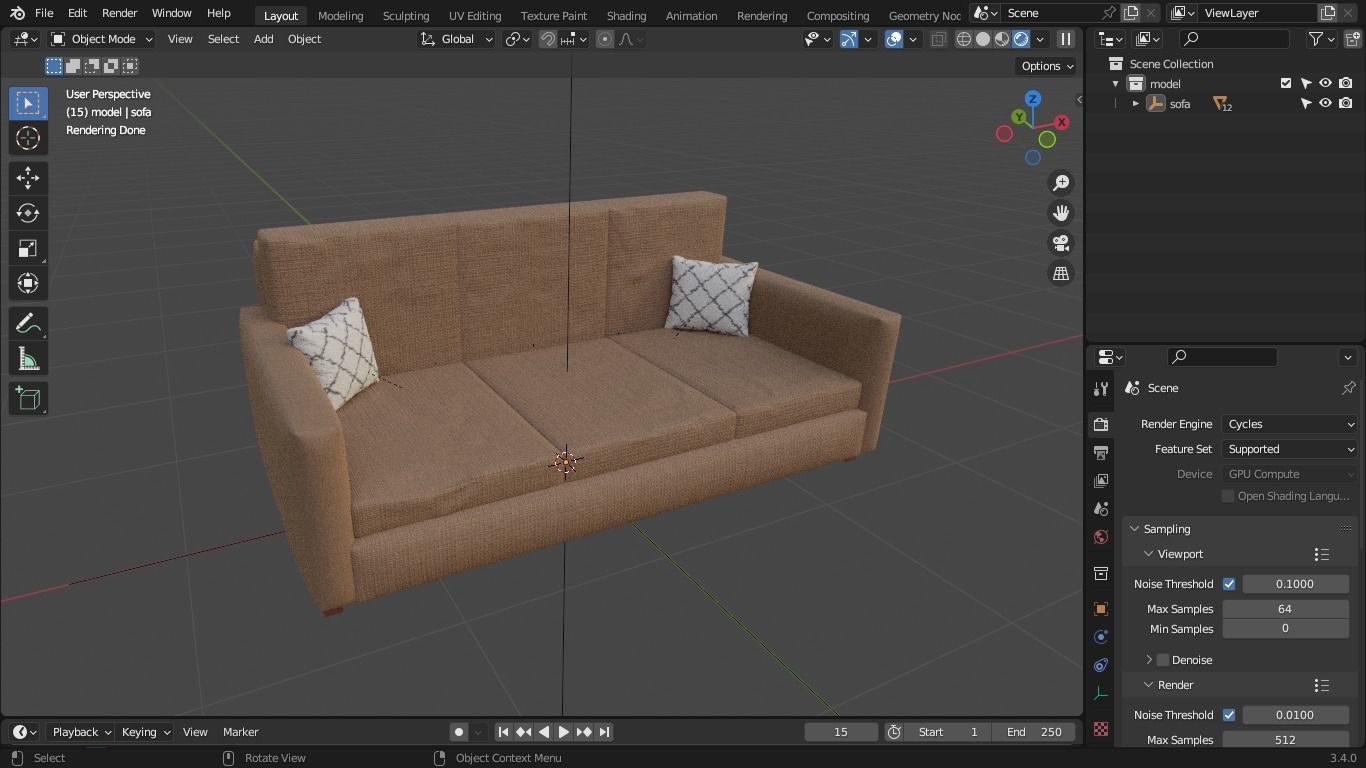This screenshot has width=1366, height=768.
Task: Toggle viewport Noise Threshold checkbox
Action: click(x=1229, y=584)
